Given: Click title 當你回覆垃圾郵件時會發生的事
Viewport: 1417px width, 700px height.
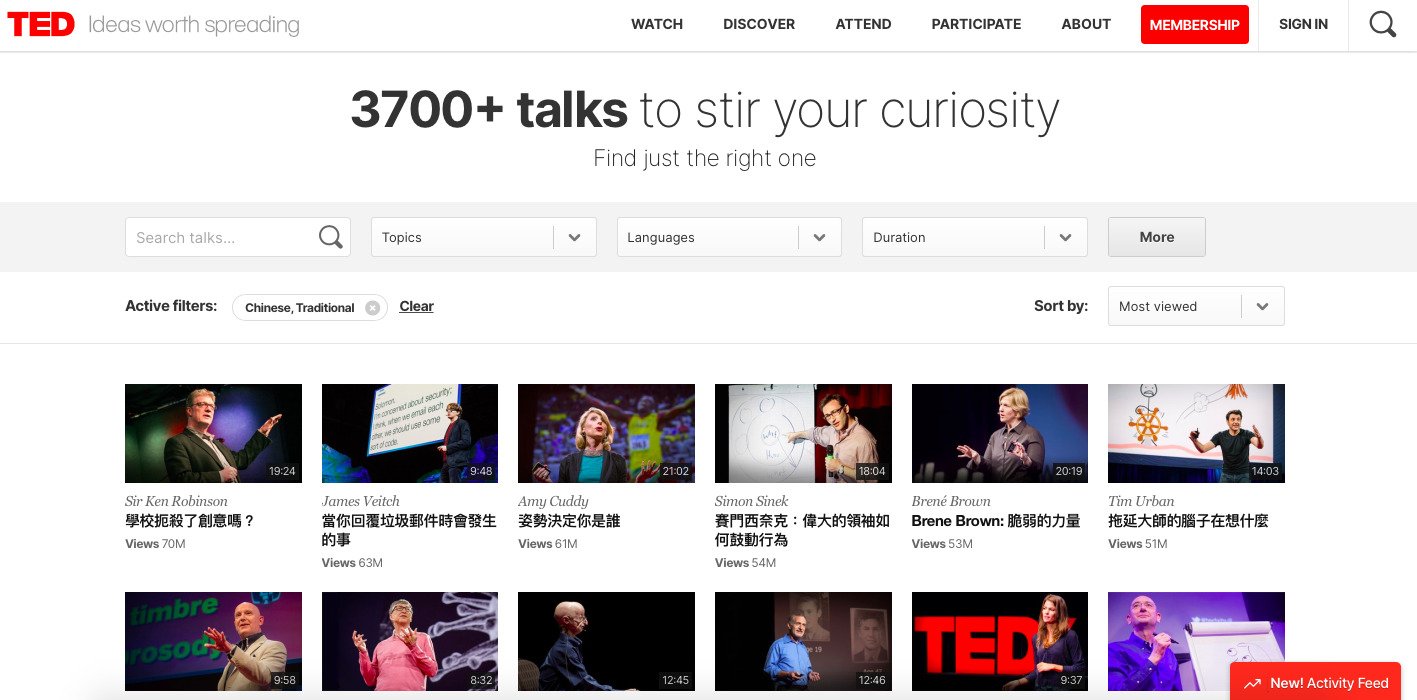Looking at the screenshot, I should [x=409, y=530].
